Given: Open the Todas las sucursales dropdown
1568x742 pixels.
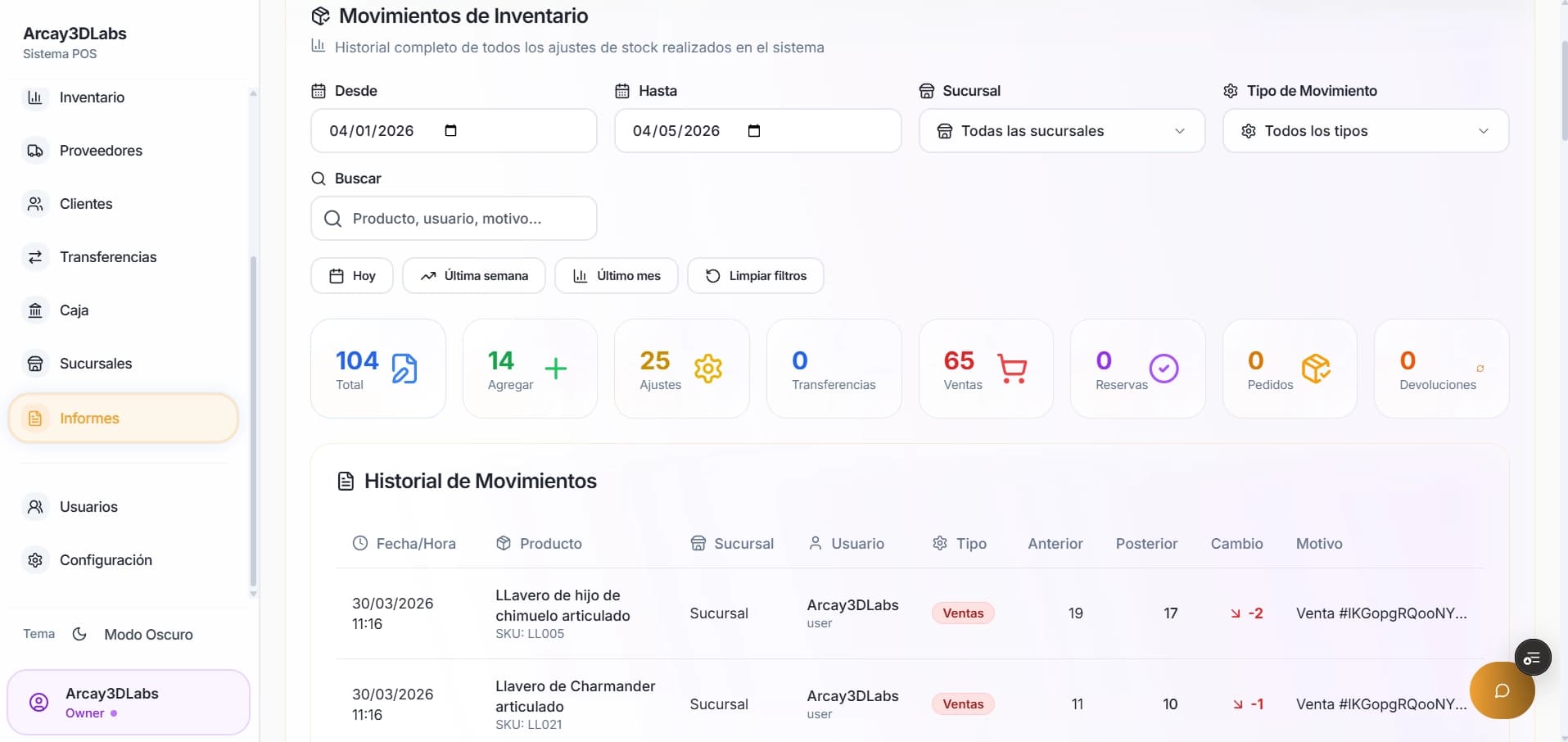Looking at the screenshot, I should 1062,131.
